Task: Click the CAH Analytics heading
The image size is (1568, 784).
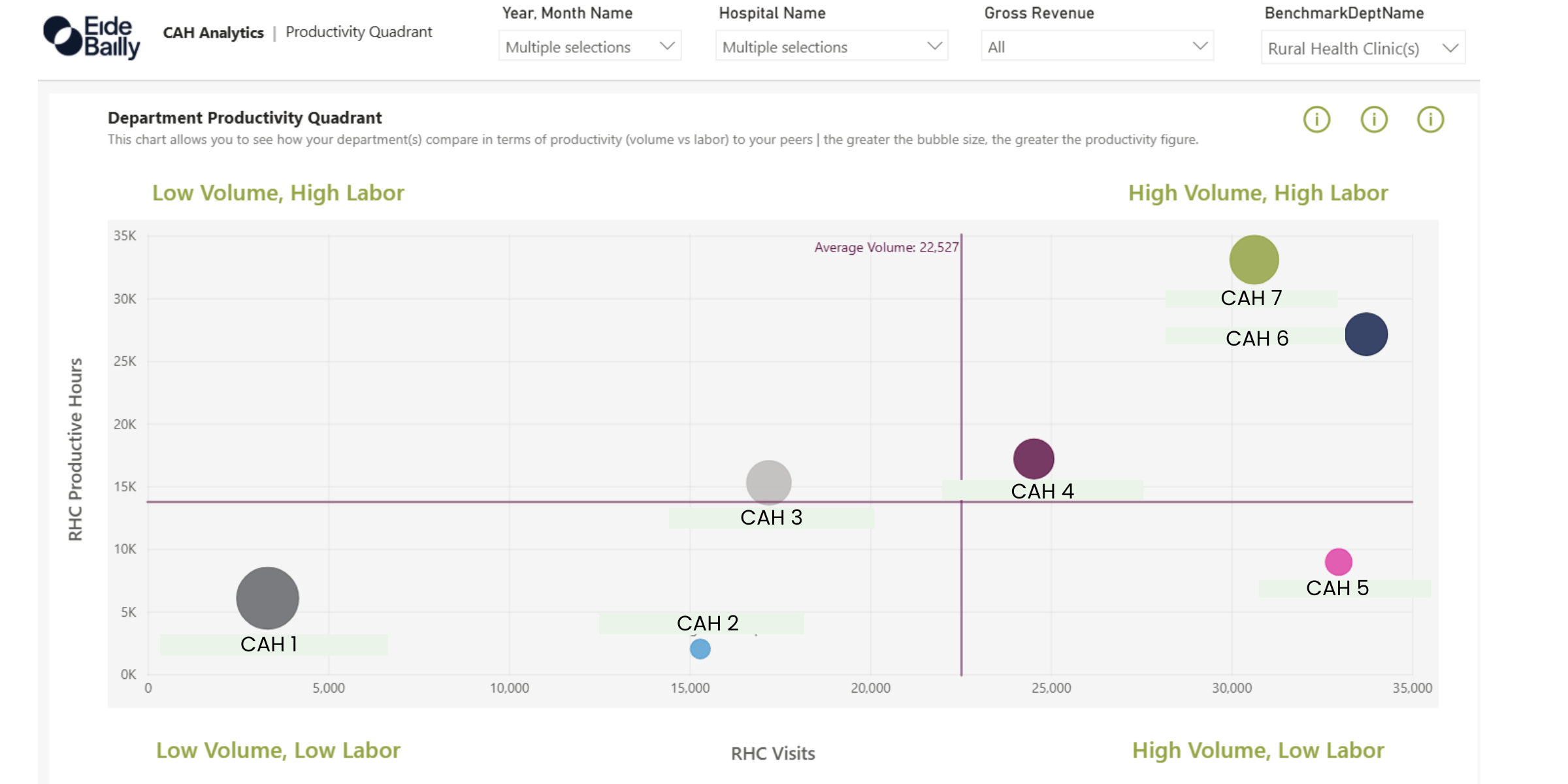Action: pyautogui.click(x=213, y=32)
